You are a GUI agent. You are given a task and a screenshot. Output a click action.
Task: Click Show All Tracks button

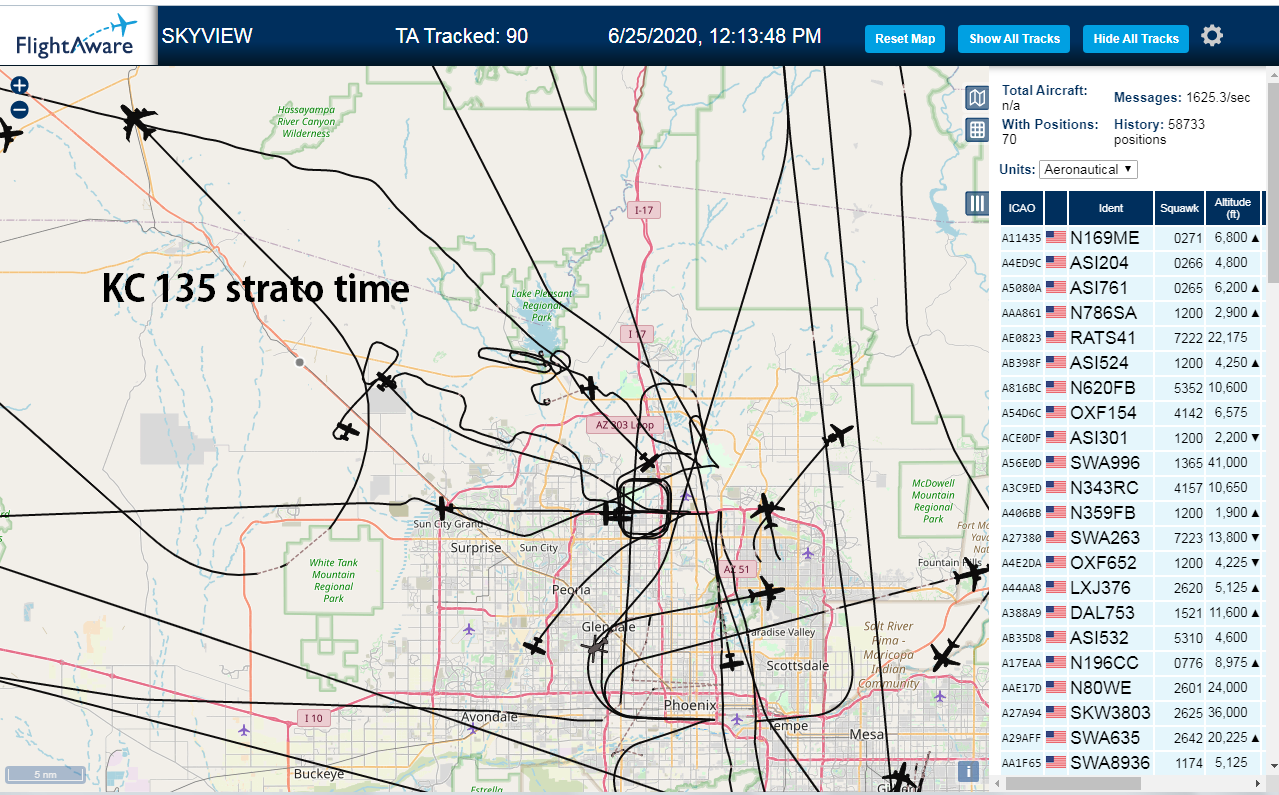[1014, 39]
